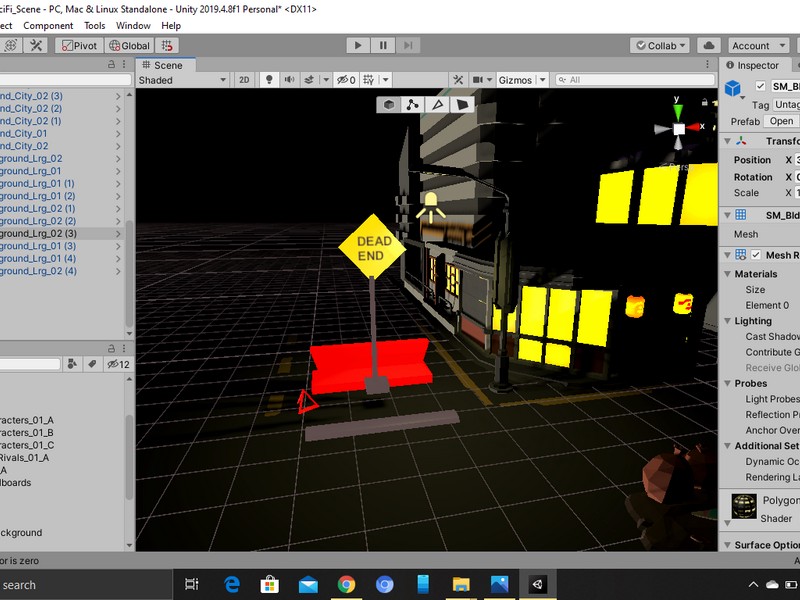Open the Component menu
Screen dimensions: 800x600
tap(48, 25)
